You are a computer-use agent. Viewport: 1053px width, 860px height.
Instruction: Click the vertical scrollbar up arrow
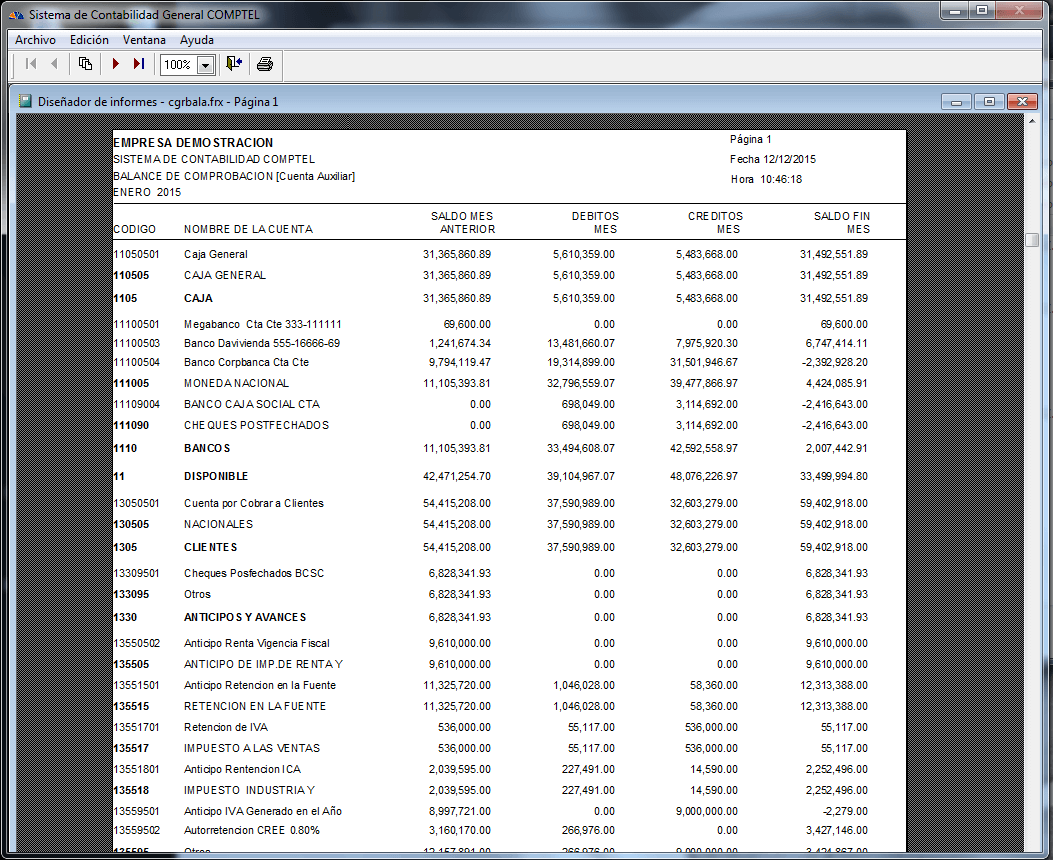pos(1032,122)
